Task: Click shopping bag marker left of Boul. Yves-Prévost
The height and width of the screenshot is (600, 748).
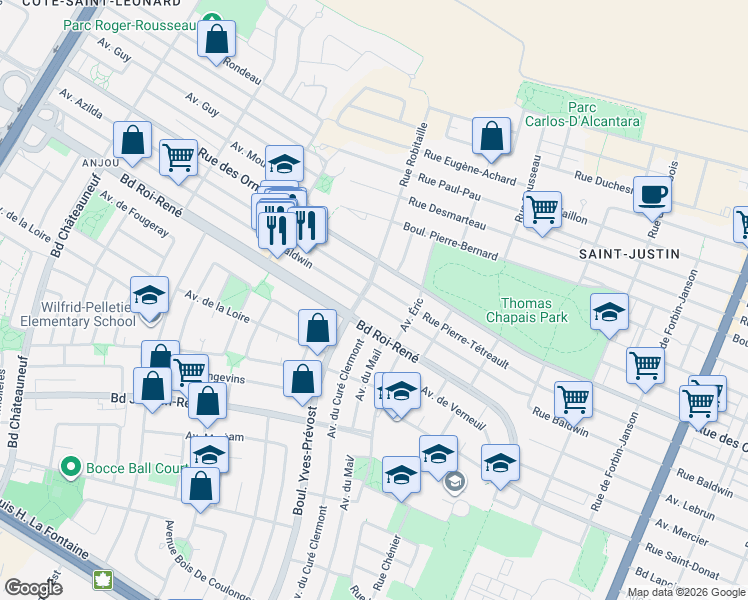Action: click(x=302, y=382)
